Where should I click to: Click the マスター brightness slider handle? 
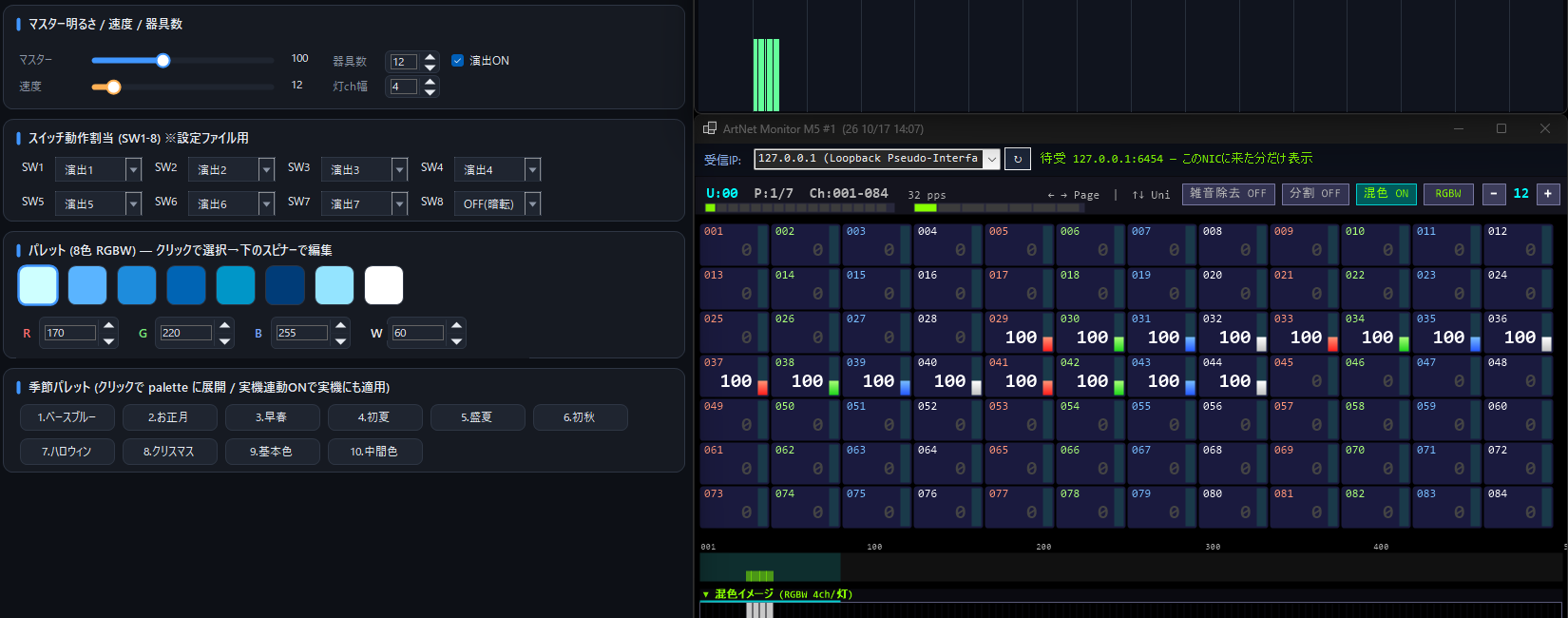tap(163, 61)
